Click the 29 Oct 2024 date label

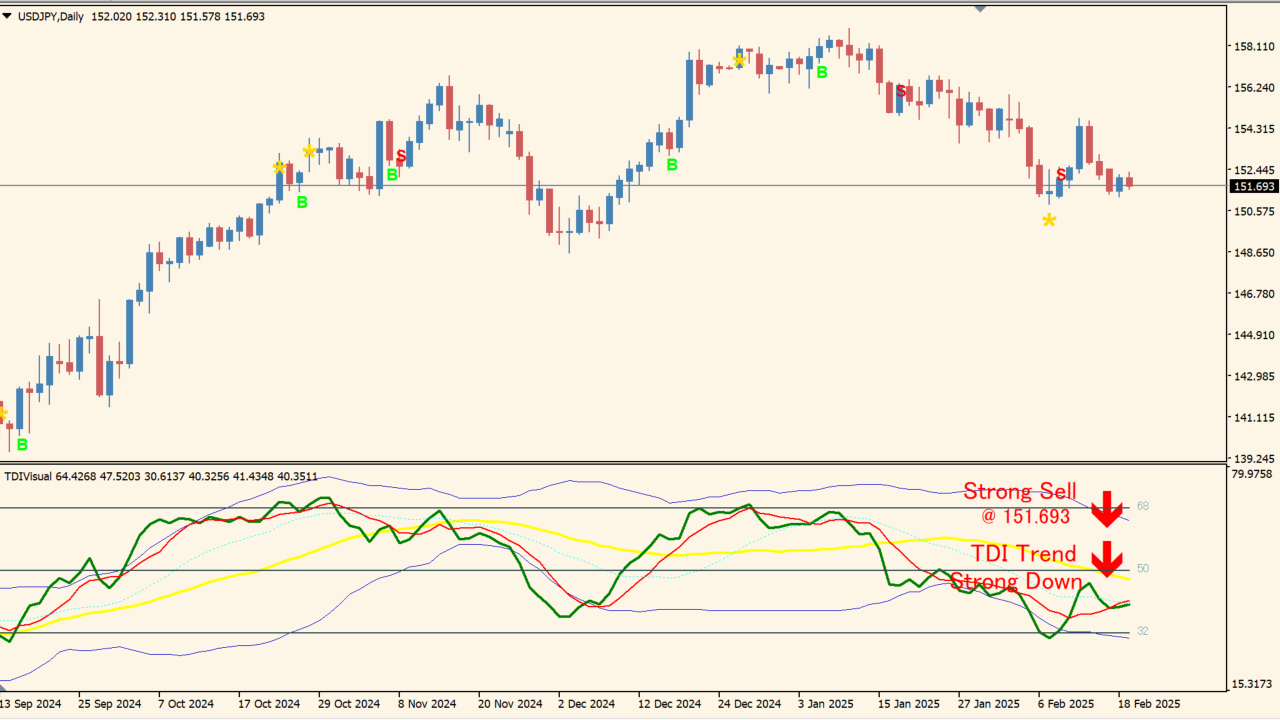click(349, 703)
